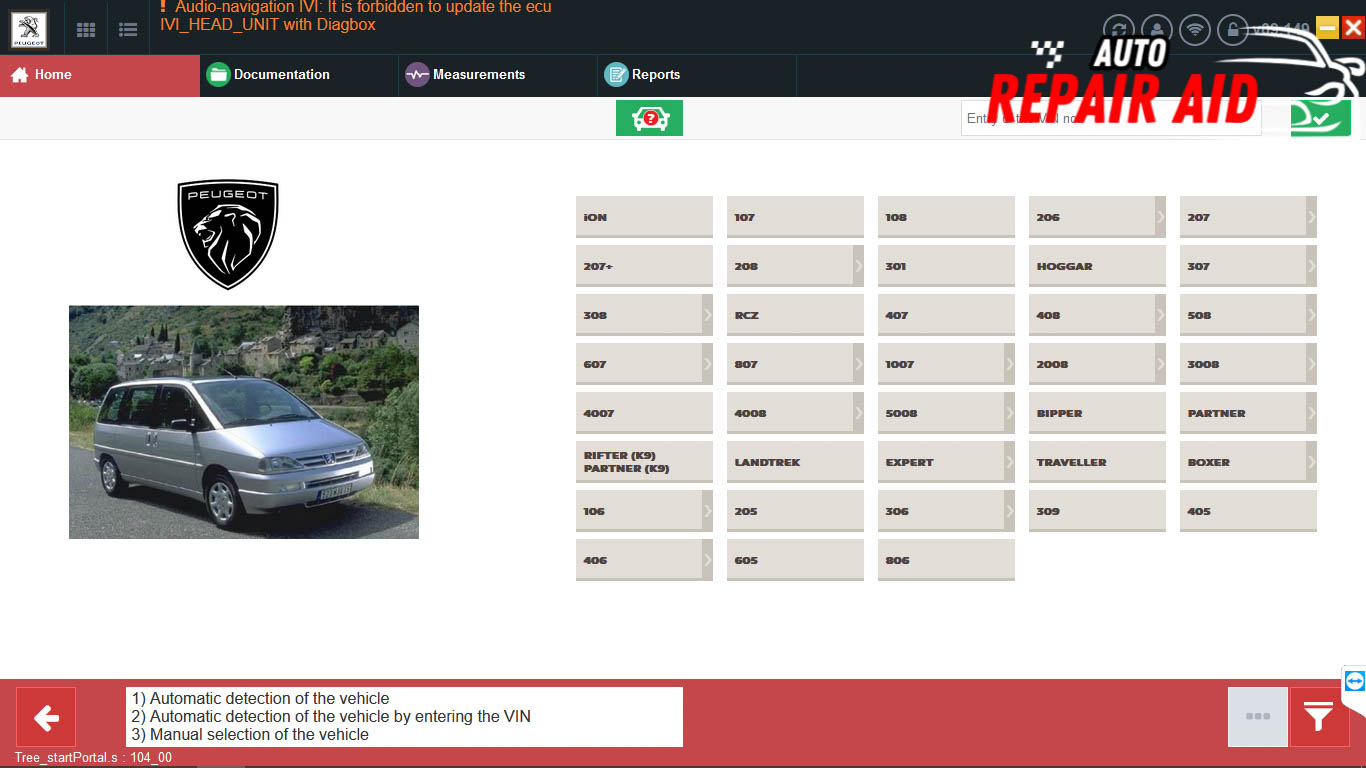Select the 301 vehicle button

[x=946, y=266]
